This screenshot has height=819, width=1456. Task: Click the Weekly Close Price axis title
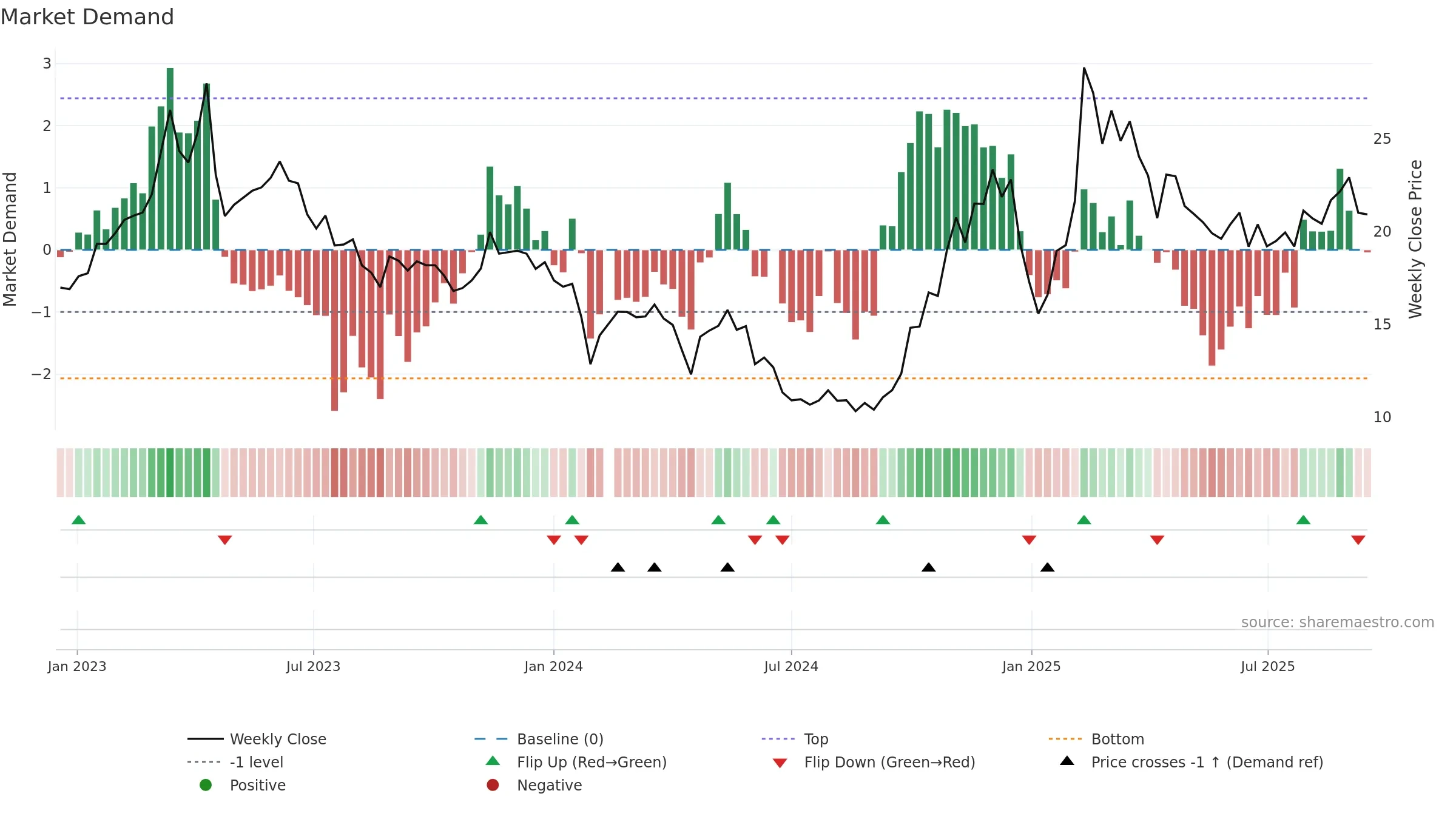(1415, 239)
